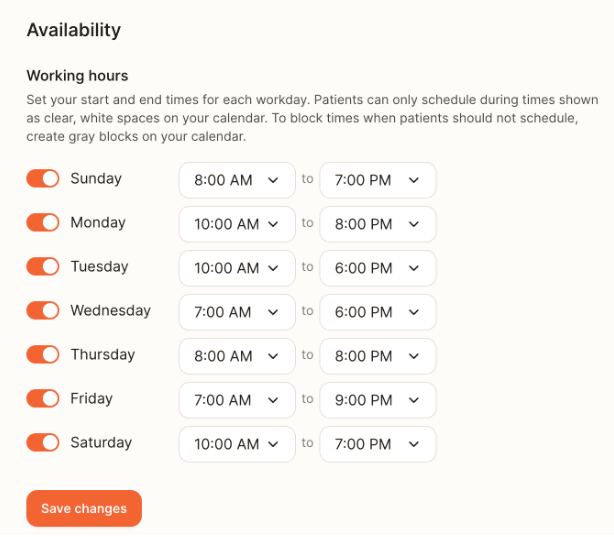Expand Monday end time 8:00 PM dropdown
The height and width of the screenshot is (537, 614).
(377, 224)
